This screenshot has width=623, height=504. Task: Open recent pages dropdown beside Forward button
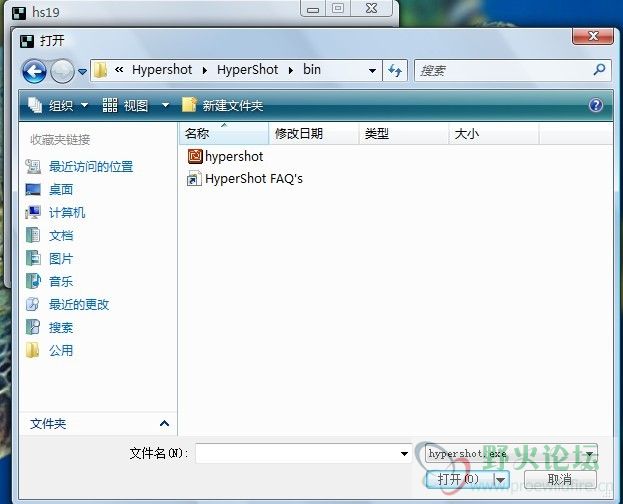82,72
